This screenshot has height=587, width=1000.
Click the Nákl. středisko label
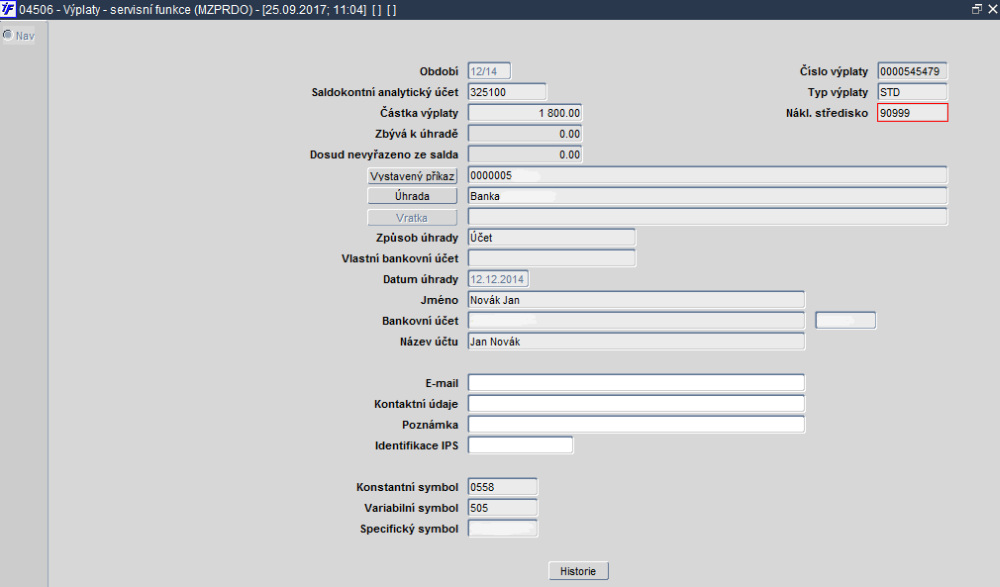[x=827, y=113]
